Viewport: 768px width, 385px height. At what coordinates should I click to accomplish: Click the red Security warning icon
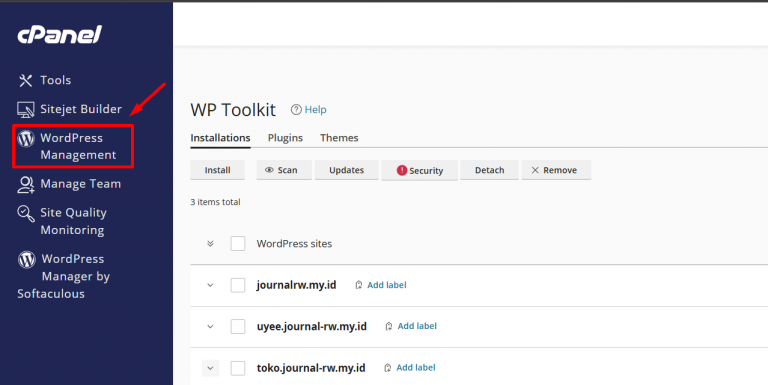point(402,170)
